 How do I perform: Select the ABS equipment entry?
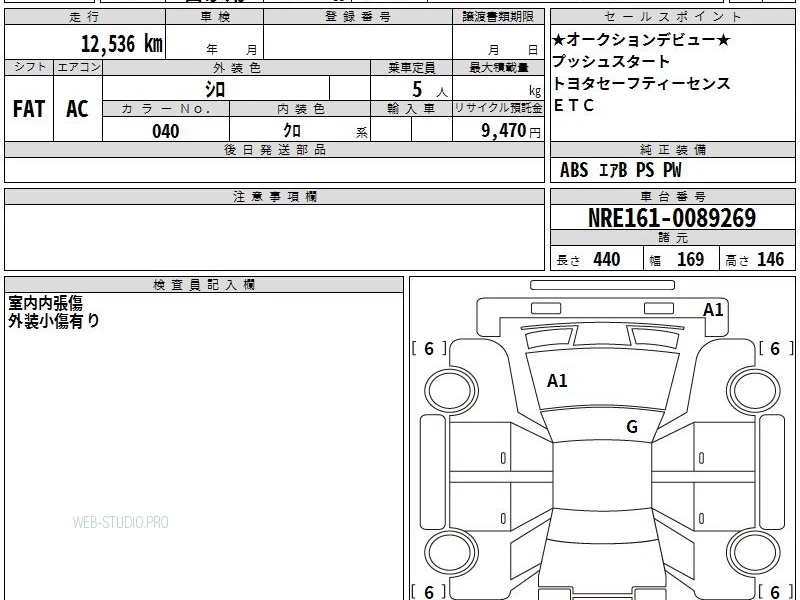tap(574, 170)
